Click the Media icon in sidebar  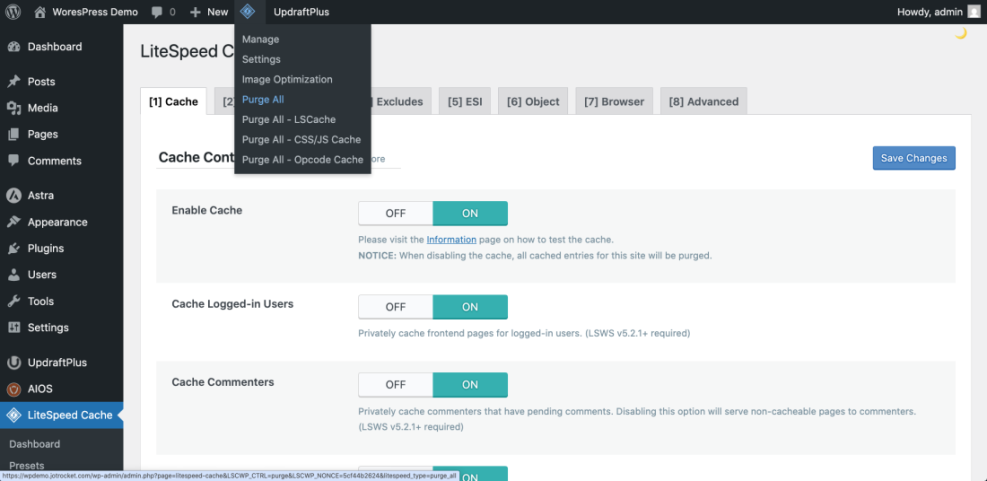pyautogui.click(x=14, y=108)
